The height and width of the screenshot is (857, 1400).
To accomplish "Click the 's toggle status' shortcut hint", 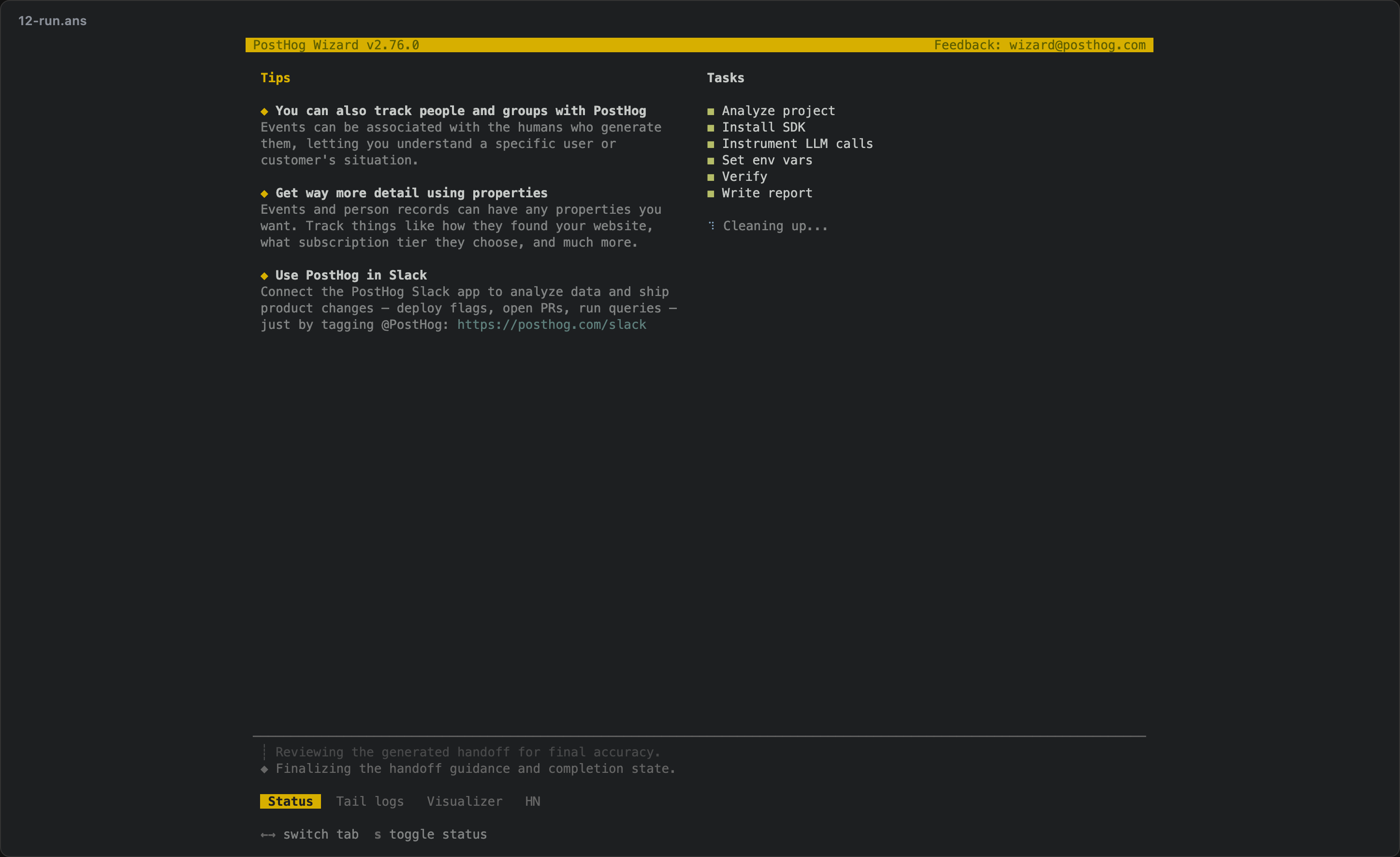I will (431, 834).
